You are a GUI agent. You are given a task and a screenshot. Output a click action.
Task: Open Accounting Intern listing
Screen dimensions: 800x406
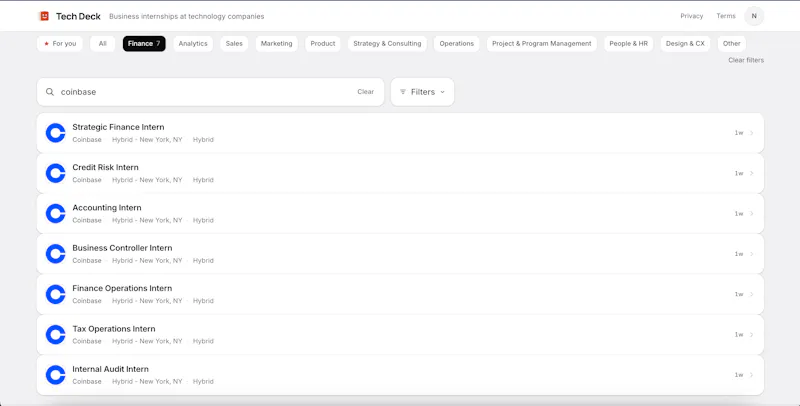pyautogui.click(x=400, y=214)
